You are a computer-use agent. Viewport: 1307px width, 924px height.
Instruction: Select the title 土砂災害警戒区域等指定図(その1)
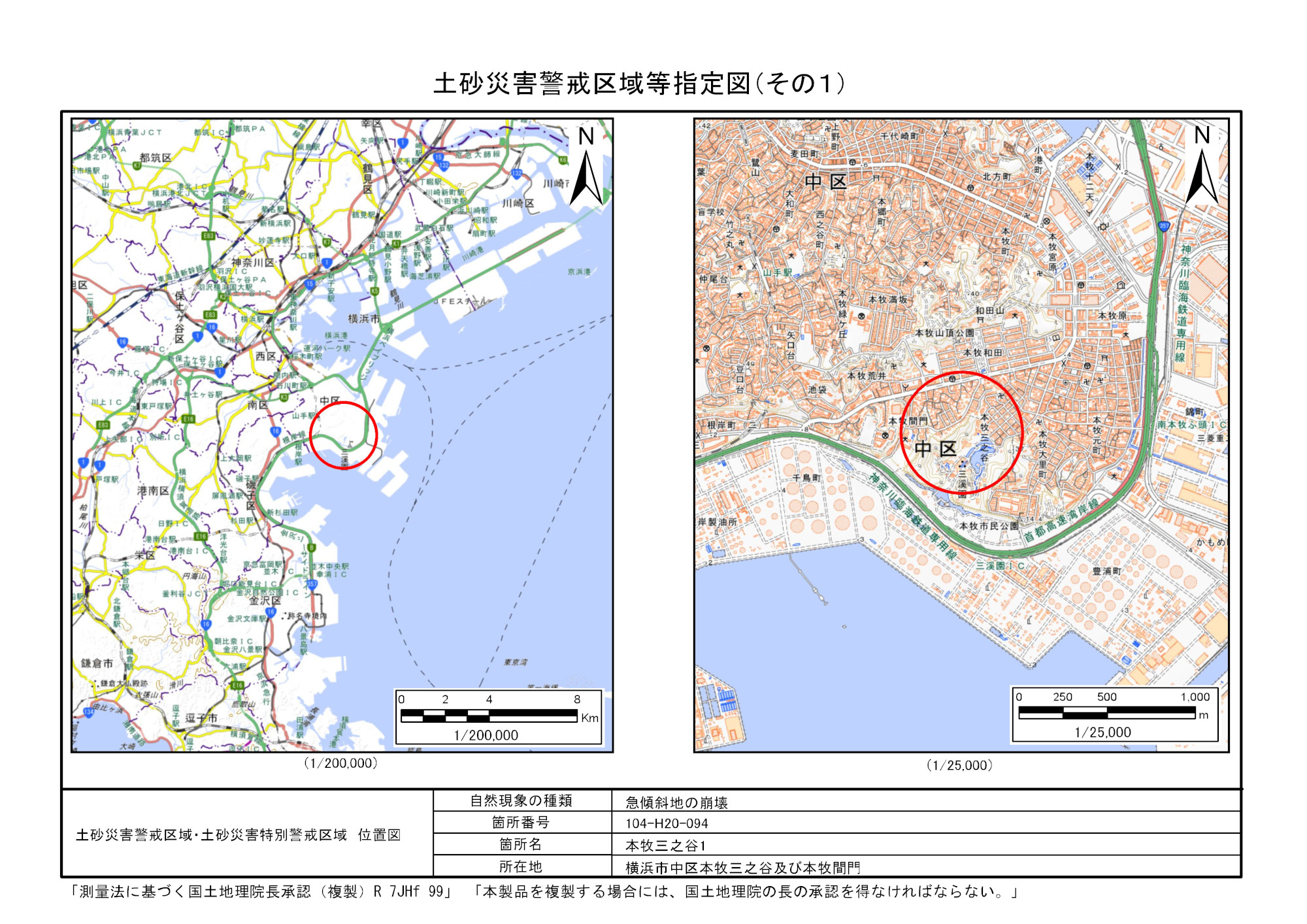point(640,84)
